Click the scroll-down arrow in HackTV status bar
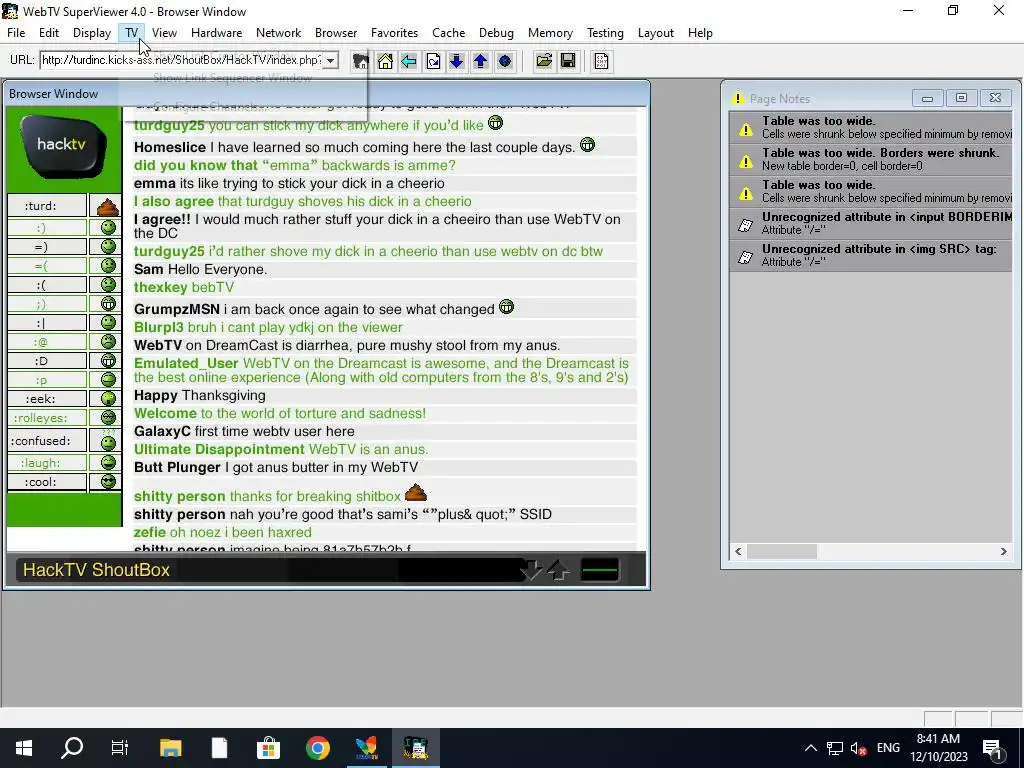Screen dimensions: 1024x768 tap(532, 570)
